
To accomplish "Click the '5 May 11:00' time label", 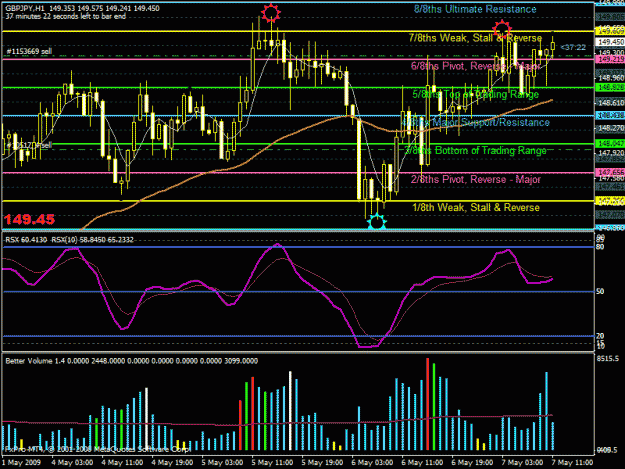I will pyautogui.click(x=273, y=463).
